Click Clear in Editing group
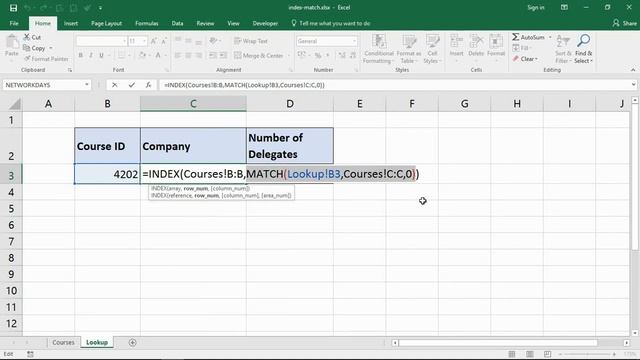The height and width of the screenshot is (360, 640). [525, 59]
